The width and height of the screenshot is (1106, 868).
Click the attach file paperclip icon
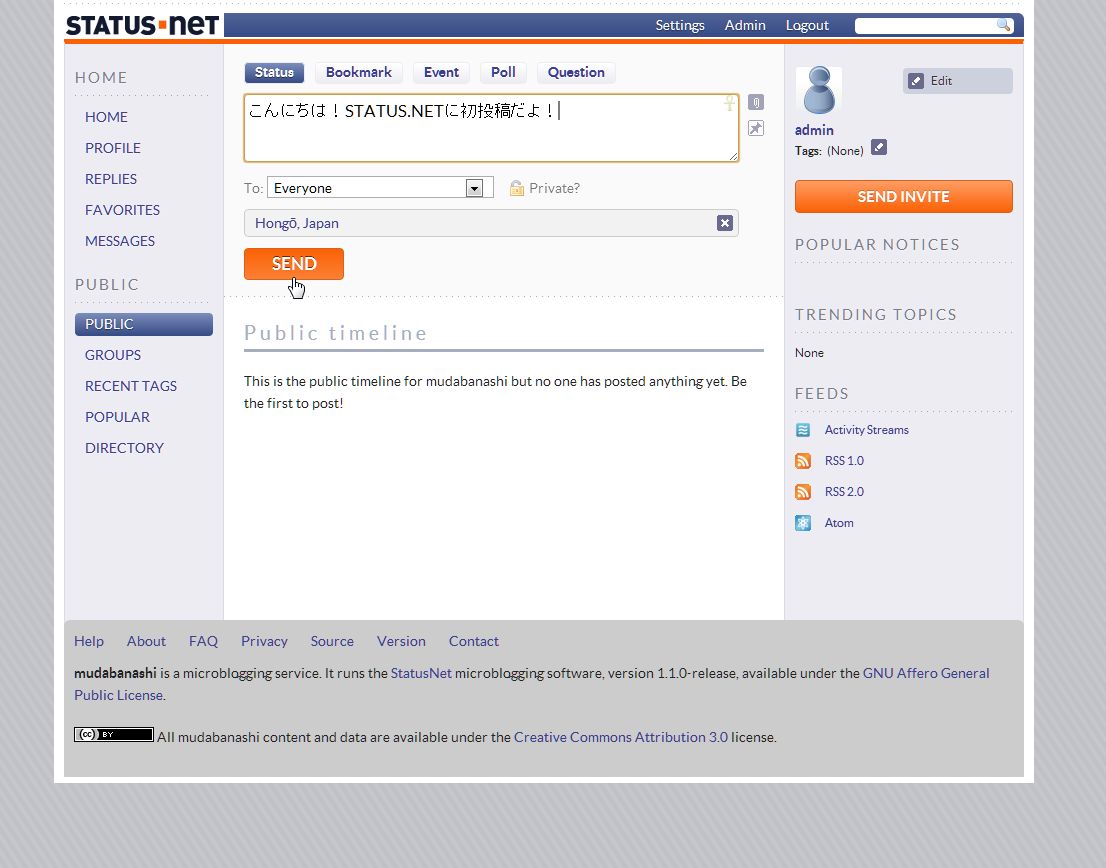tap(755, 102)
